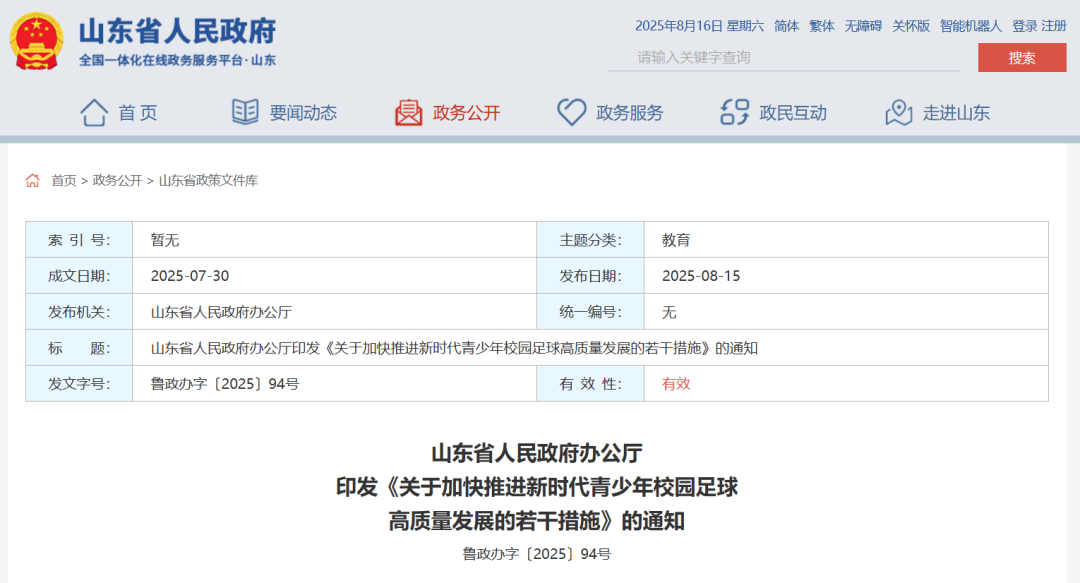Click the Shandong government national emblem logo

36,41
